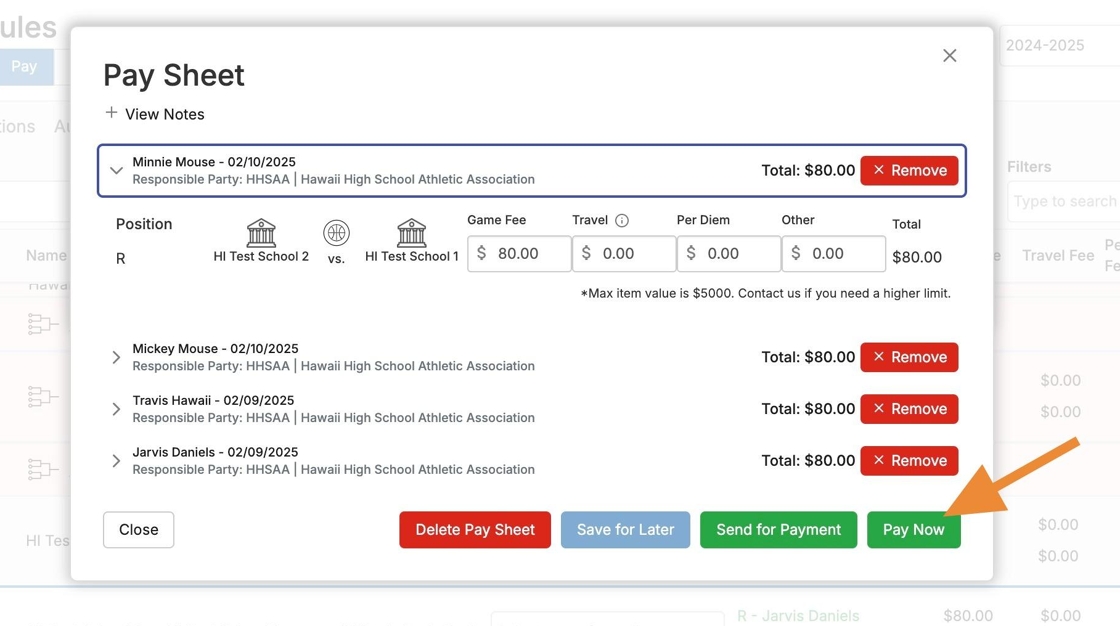The height and width of the screenshot is (626, 1120).
Task: Remove Minnie Mouse from the pay sheet
Action: click(909, 171)
